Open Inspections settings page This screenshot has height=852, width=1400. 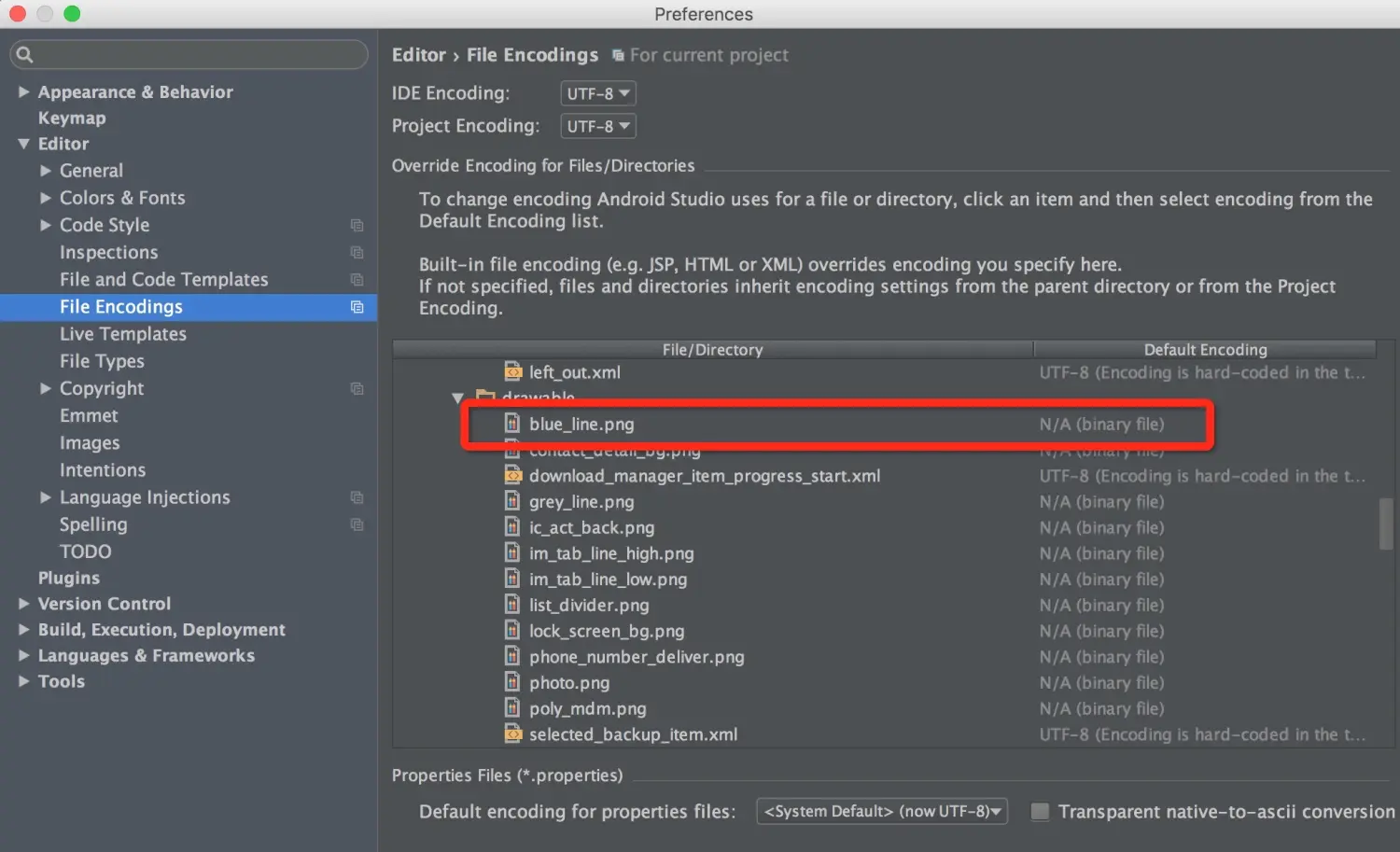coord(108,252)
